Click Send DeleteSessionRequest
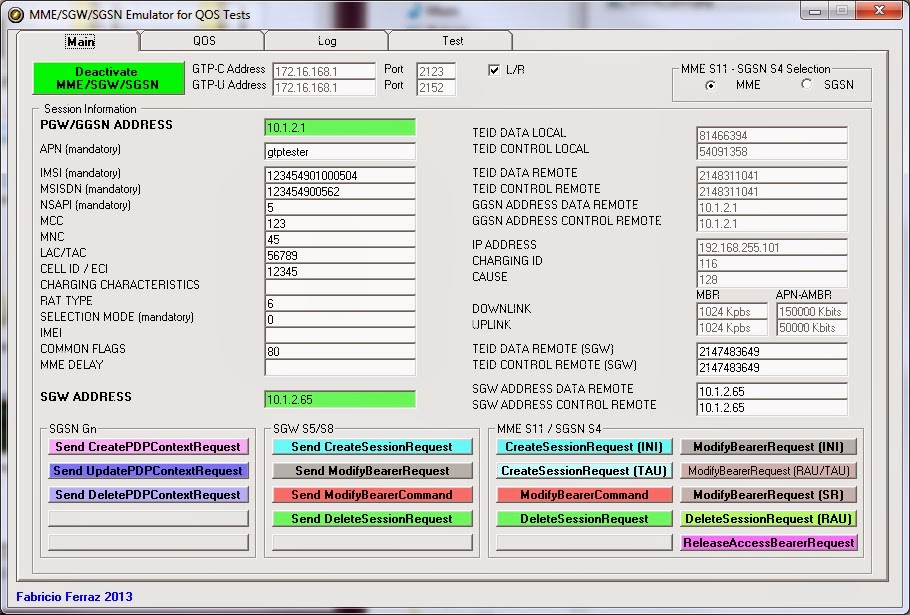This screenshot has height=615, width=910. (371, 519)
